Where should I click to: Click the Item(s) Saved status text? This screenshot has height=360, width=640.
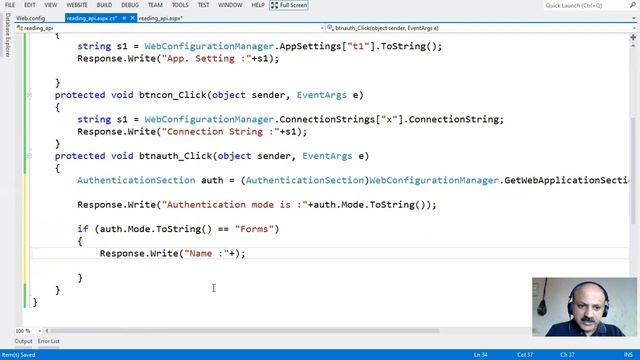pos(18,355)
